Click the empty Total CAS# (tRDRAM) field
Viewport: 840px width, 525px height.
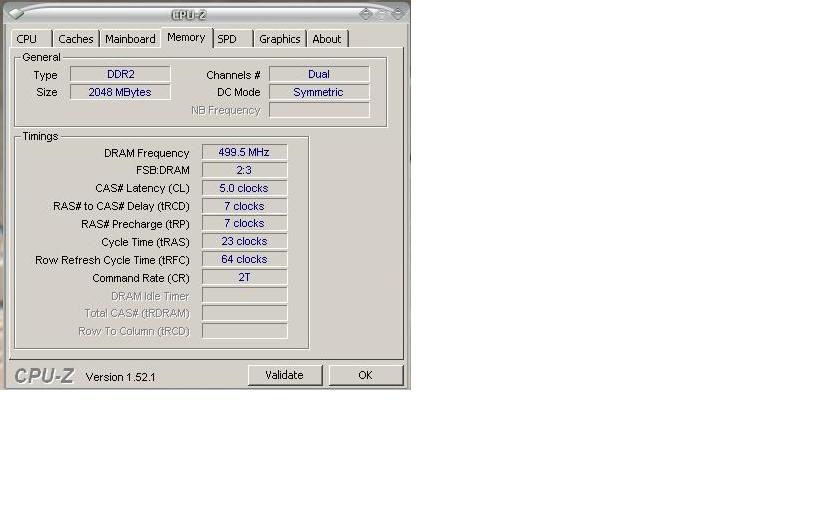[244, 313]
